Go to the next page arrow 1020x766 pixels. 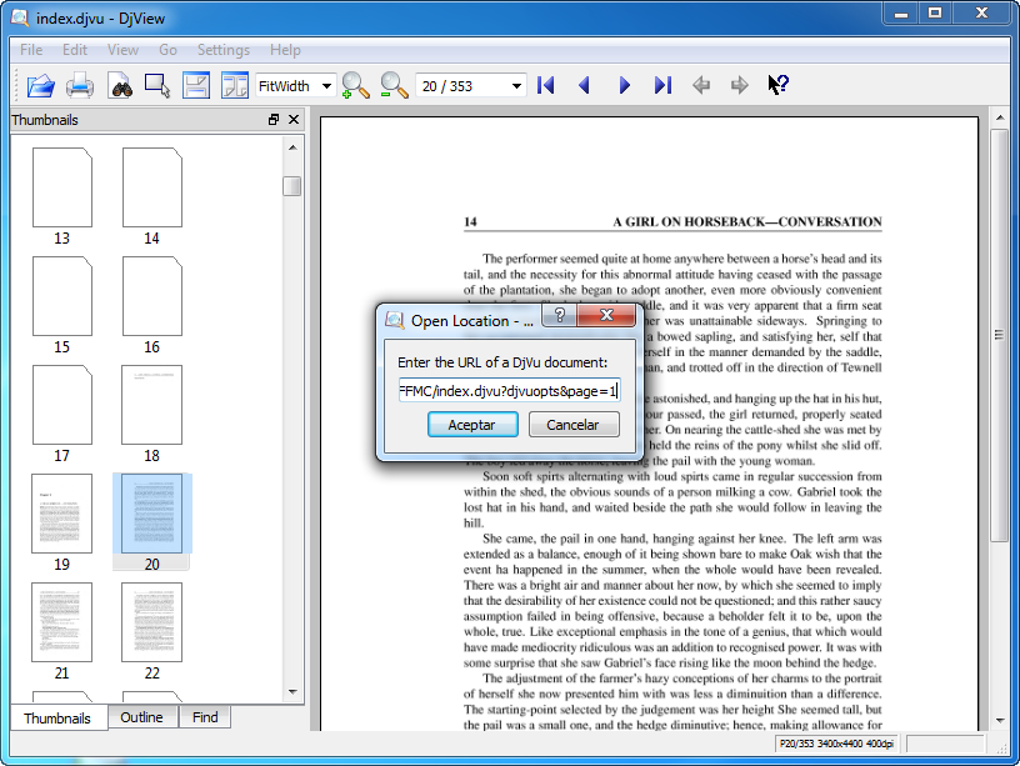click(624, 86)
